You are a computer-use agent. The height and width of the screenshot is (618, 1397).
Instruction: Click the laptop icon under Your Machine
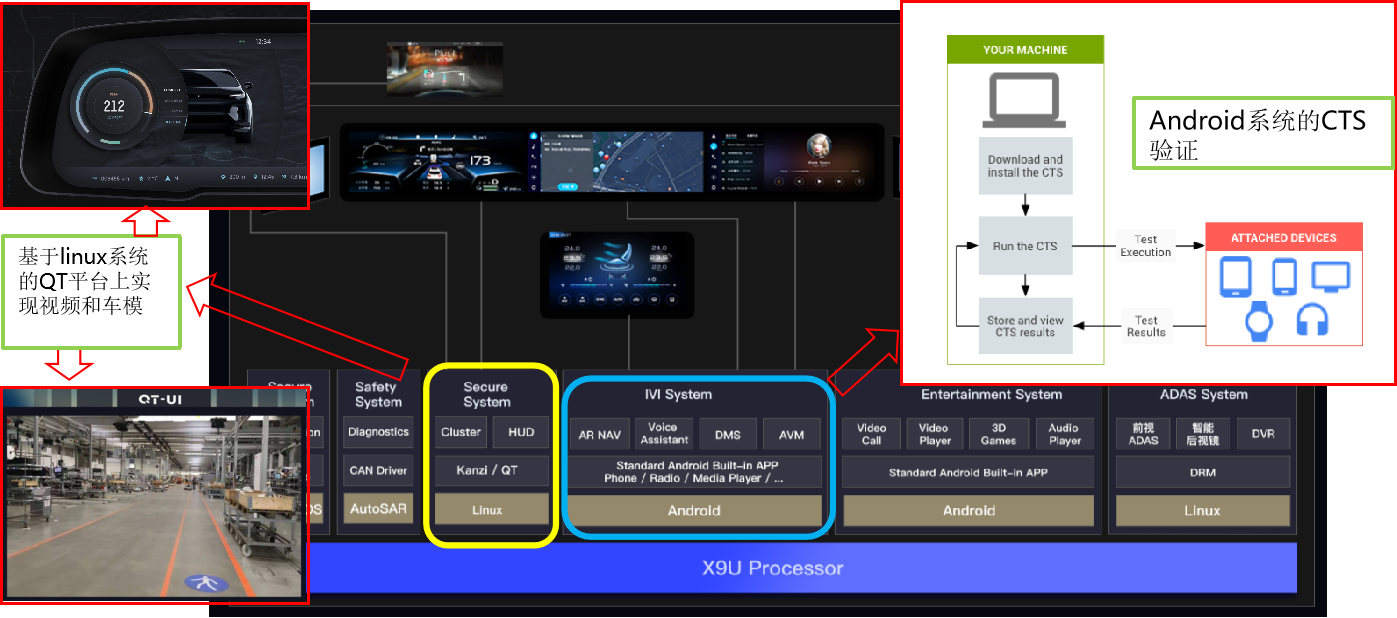pyautogui.click(x=1025, y=100)
